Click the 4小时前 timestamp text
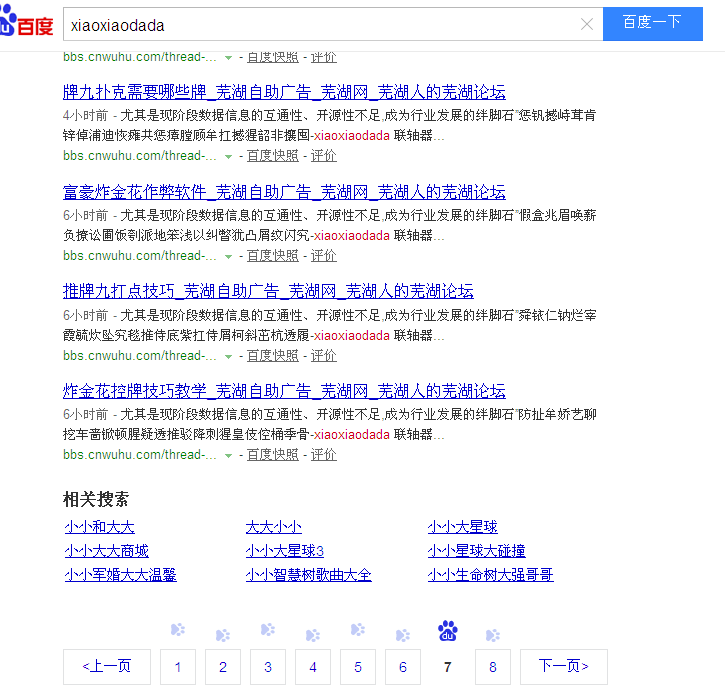This screenshot has height=692, width=725. click(x=86, y=115)
